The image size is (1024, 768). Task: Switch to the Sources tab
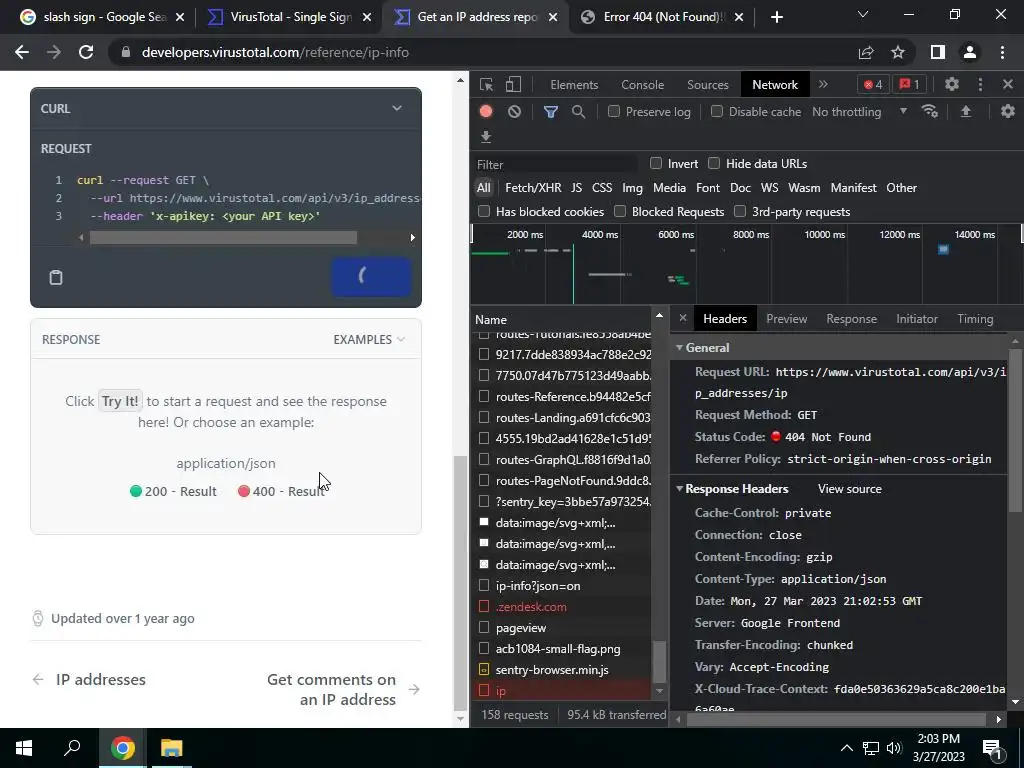coord(707,84)
